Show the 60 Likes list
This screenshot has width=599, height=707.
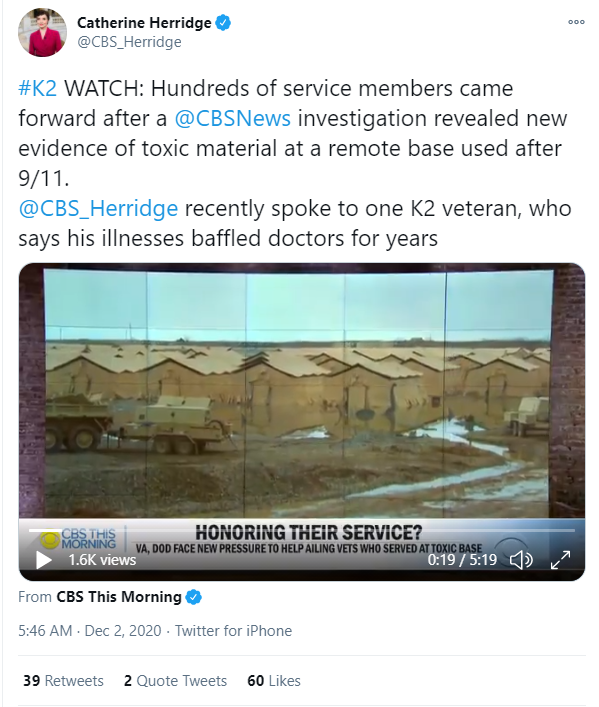[274, 680]
